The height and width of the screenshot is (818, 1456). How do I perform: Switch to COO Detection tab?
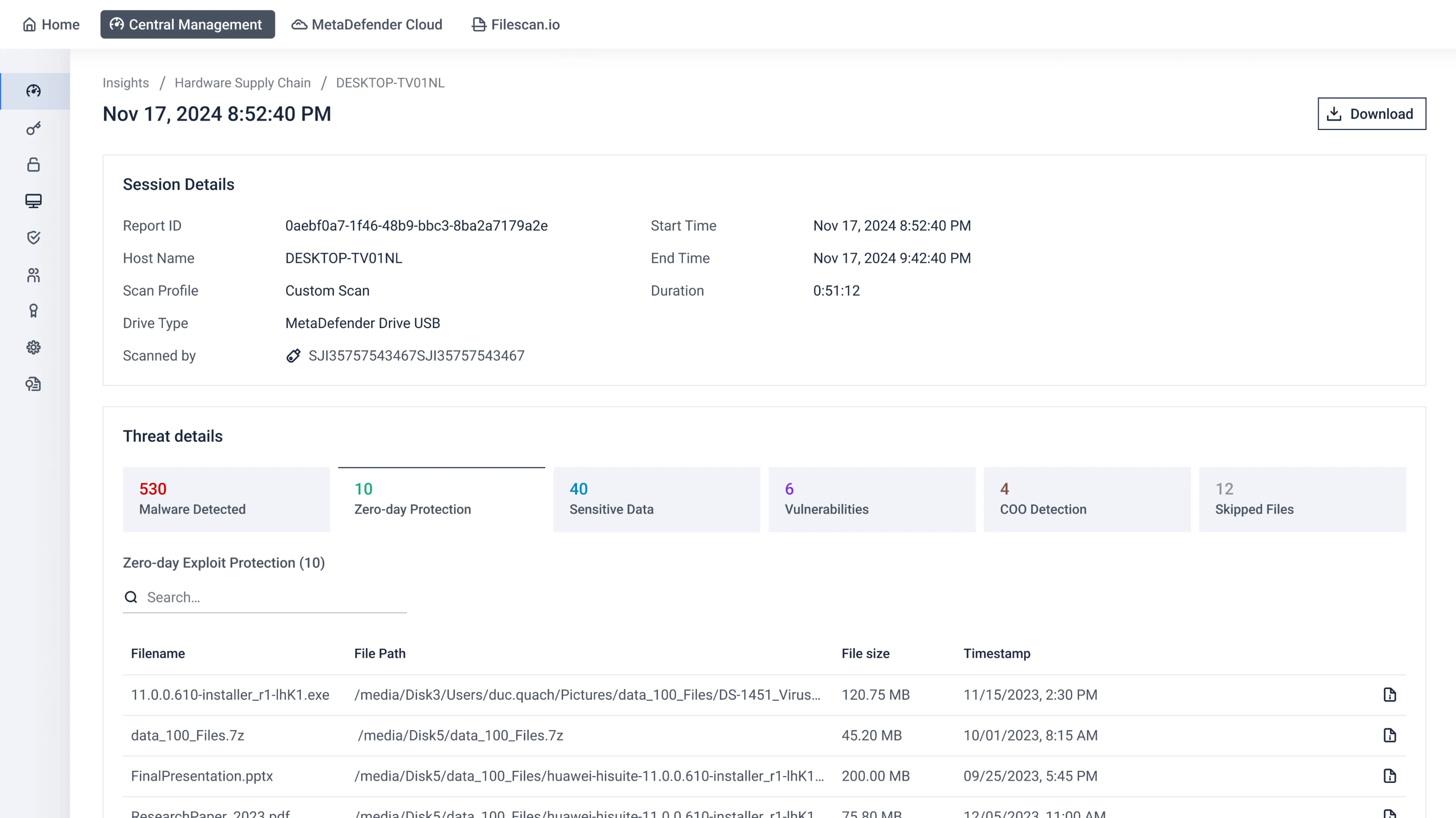[x=1086, y=499]
